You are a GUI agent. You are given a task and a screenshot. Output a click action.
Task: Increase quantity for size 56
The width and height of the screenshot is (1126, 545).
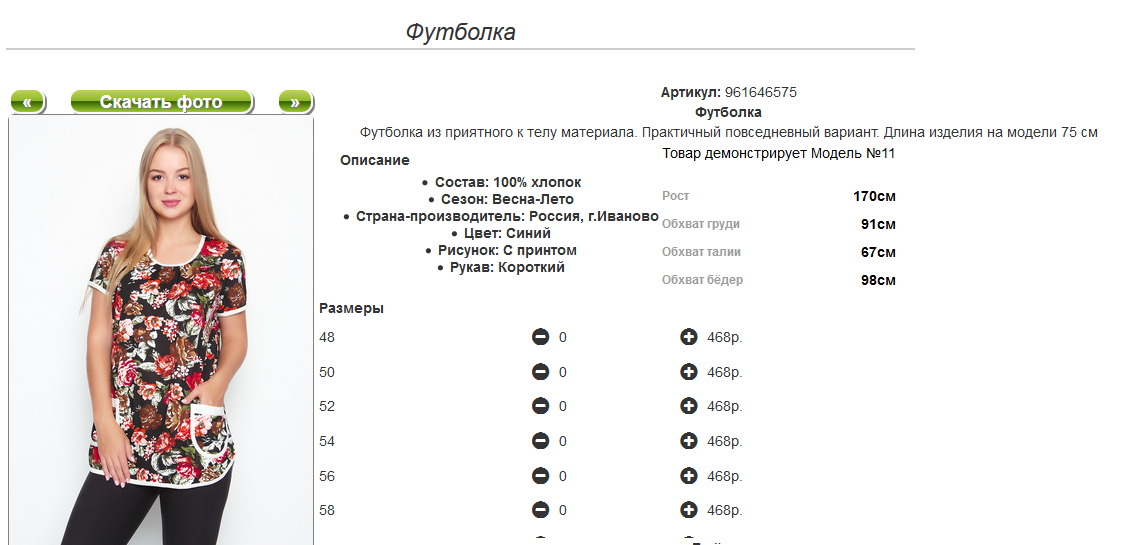[689, 476]
